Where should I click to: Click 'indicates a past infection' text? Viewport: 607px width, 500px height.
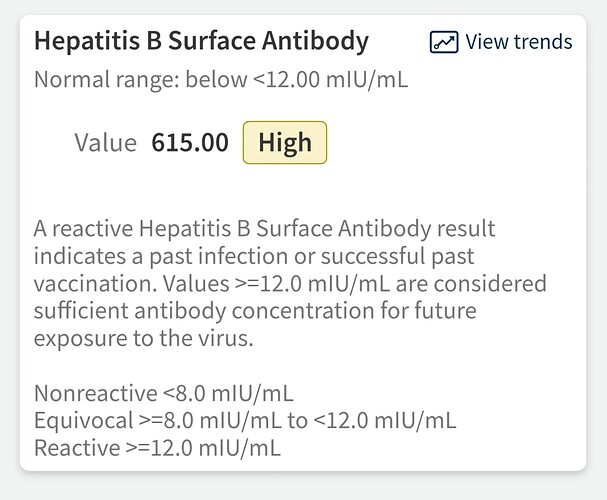tap(161, 256)
